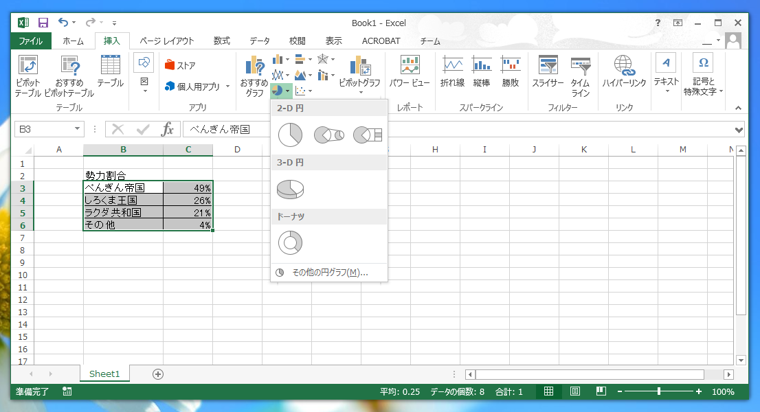Click the zoom slider
Viewport: 760px width, 412px height.
(659, 391)
